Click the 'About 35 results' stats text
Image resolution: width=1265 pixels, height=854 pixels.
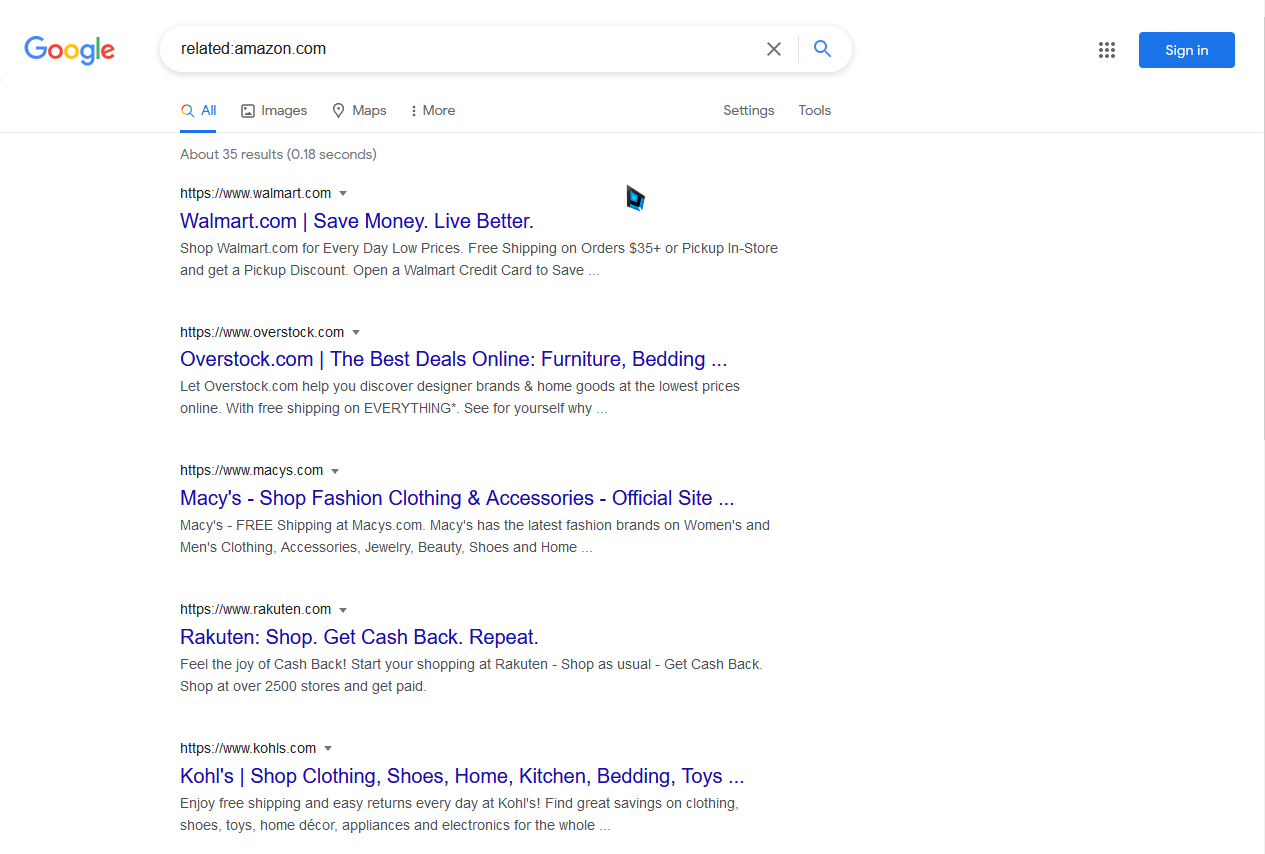click(x=278, y=154)
